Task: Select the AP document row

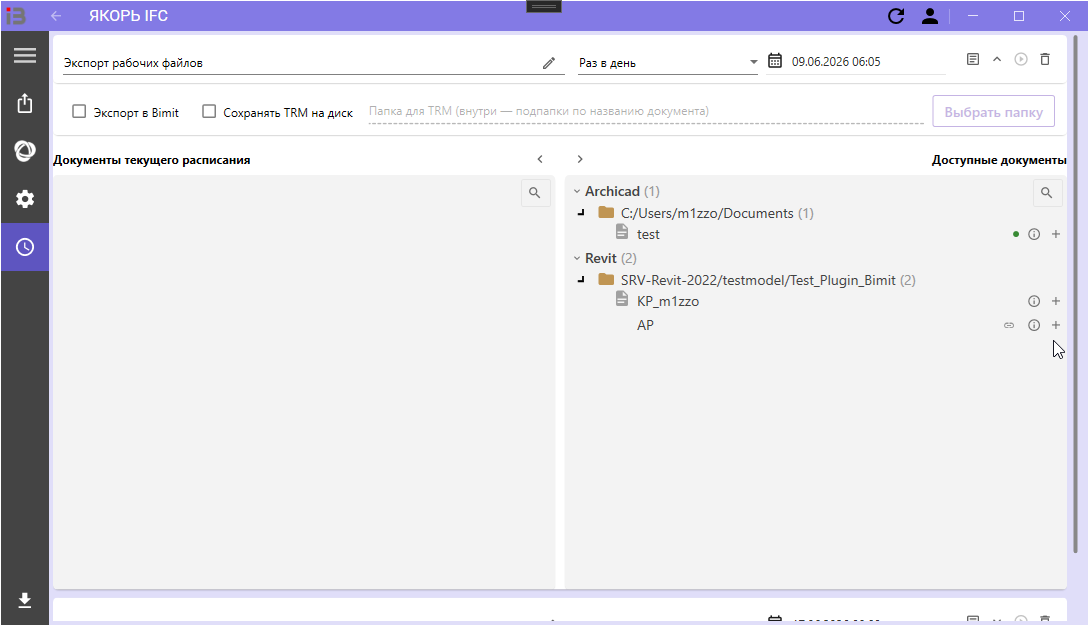Action: coord(816,325)
